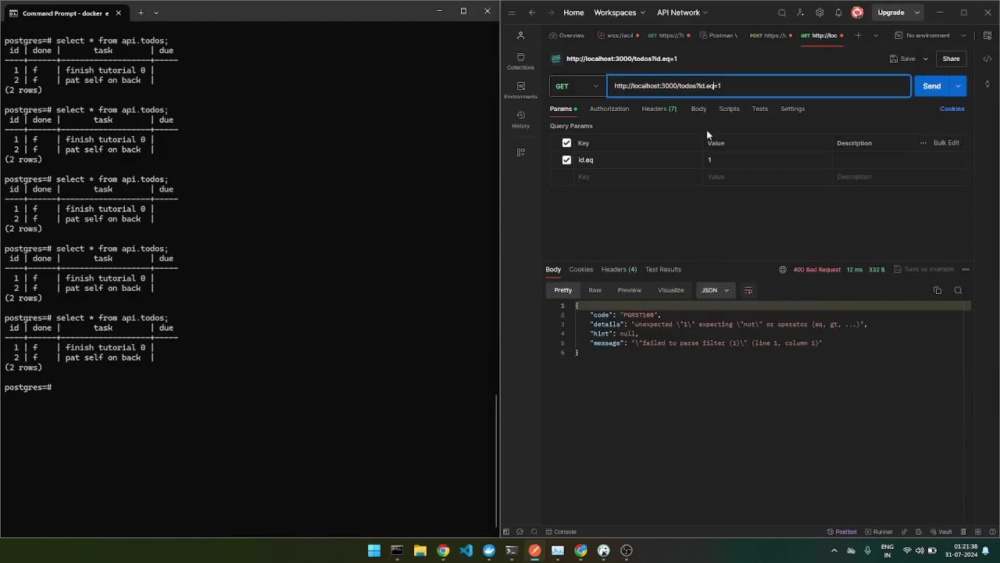The image size is (1000, 563).
Task: Switch to the request Headers (7) tab
Action: pyautogui.click(x=659, y=109)
